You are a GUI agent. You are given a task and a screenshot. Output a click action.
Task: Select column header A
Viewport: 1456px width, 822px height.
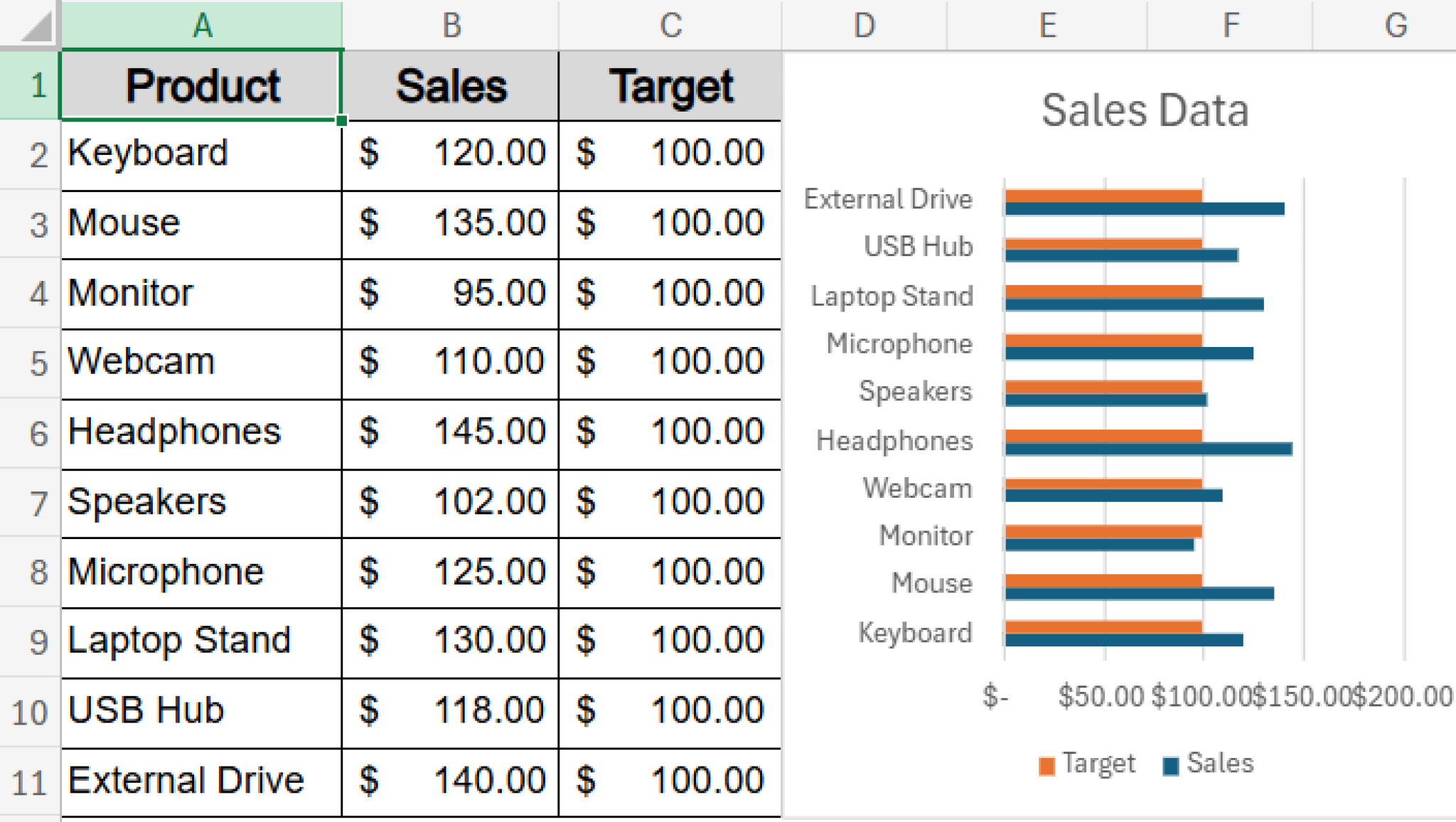click(201, 25)
